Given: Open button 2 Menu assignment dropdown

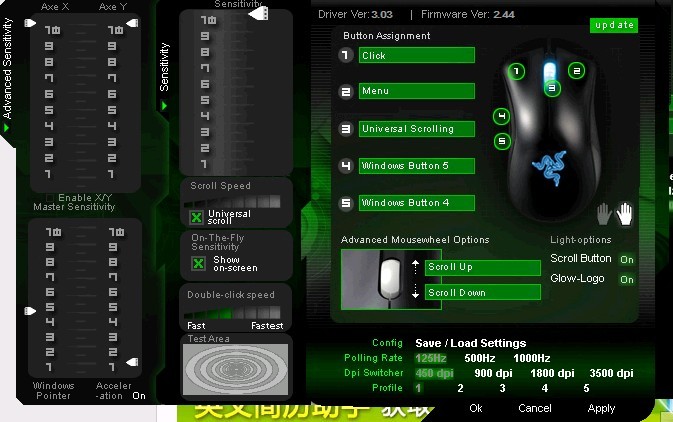Looking at the screenshot, I should (x=417, y=91).
